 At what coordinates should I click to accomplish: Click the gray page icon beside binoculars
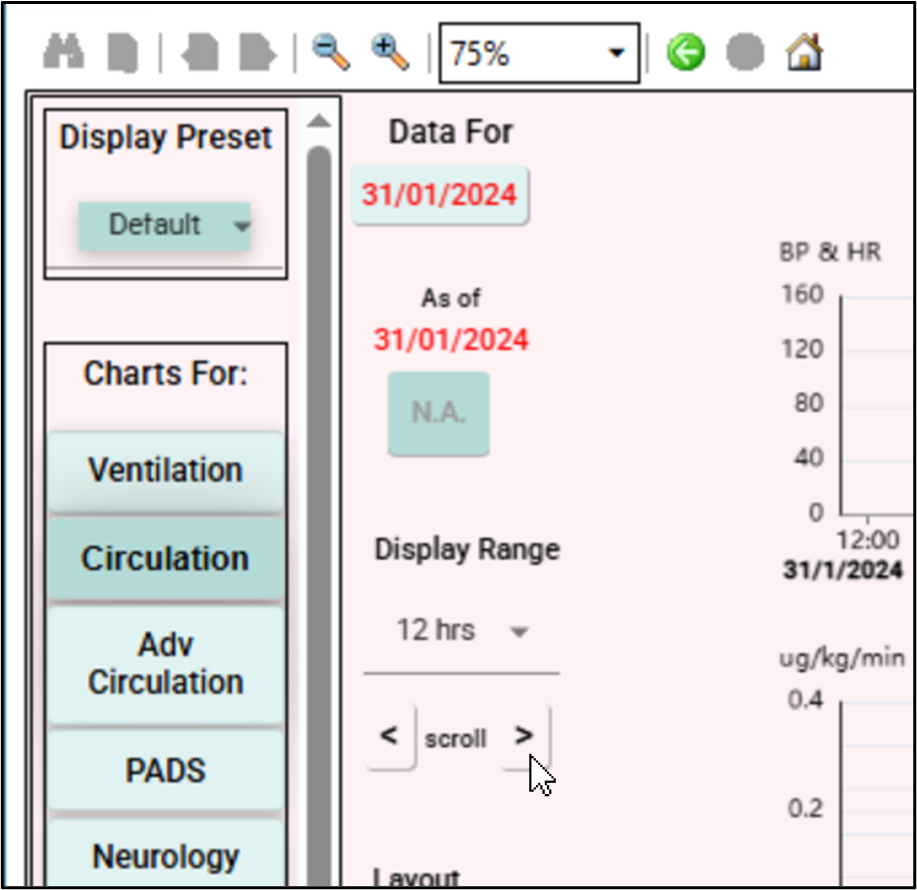coord(123,53)
